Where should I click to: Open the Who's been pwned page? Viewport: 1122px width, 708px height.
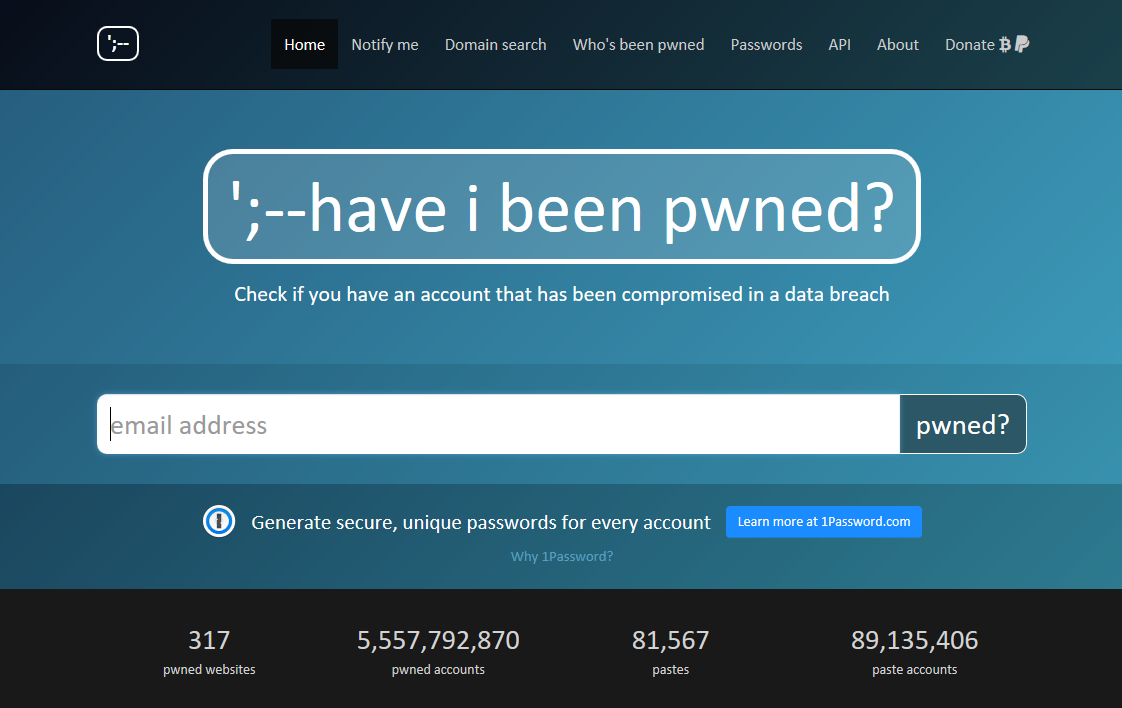[x=638, y=45]
